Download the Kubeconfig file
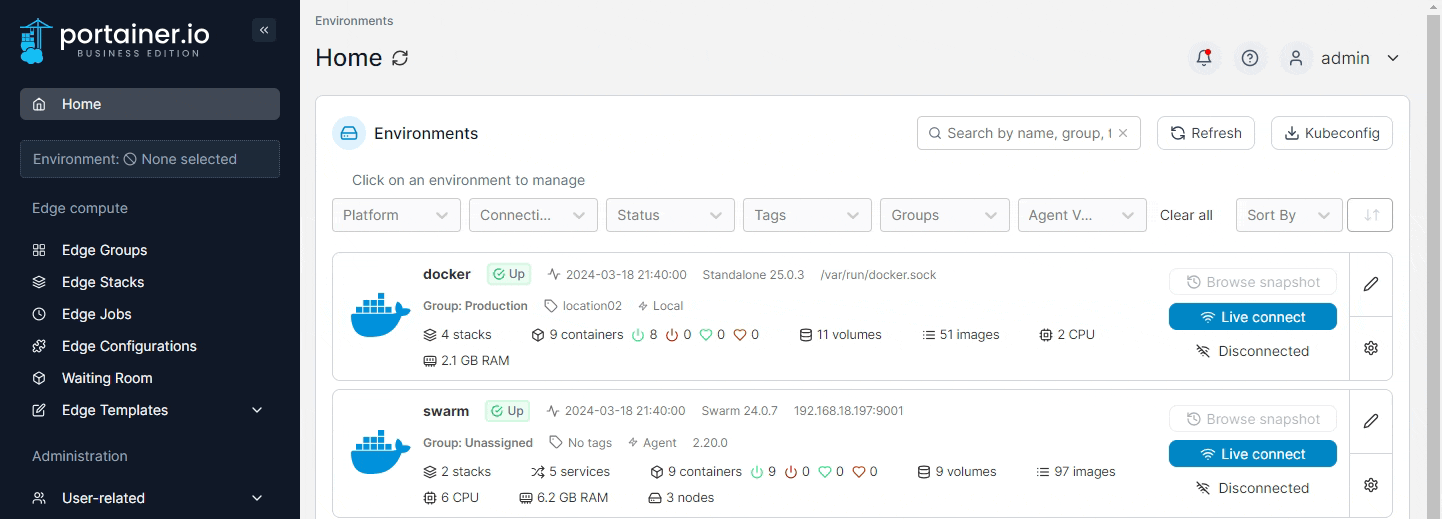This screenshot has width=1442, height=519. tap(1331, 133)
